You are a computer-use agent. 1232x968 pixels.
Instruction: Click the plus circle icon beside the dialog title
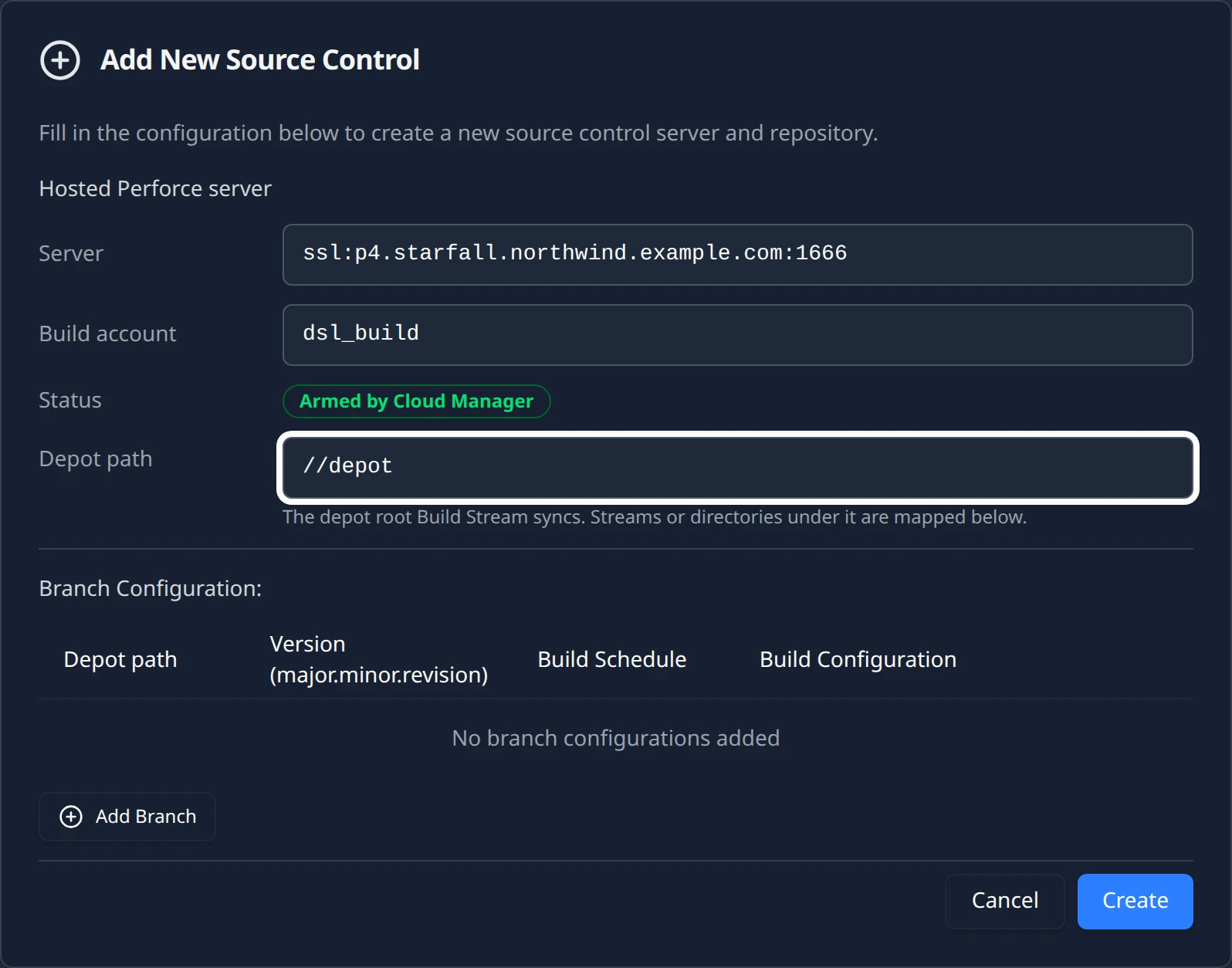[x=60, y=60]
